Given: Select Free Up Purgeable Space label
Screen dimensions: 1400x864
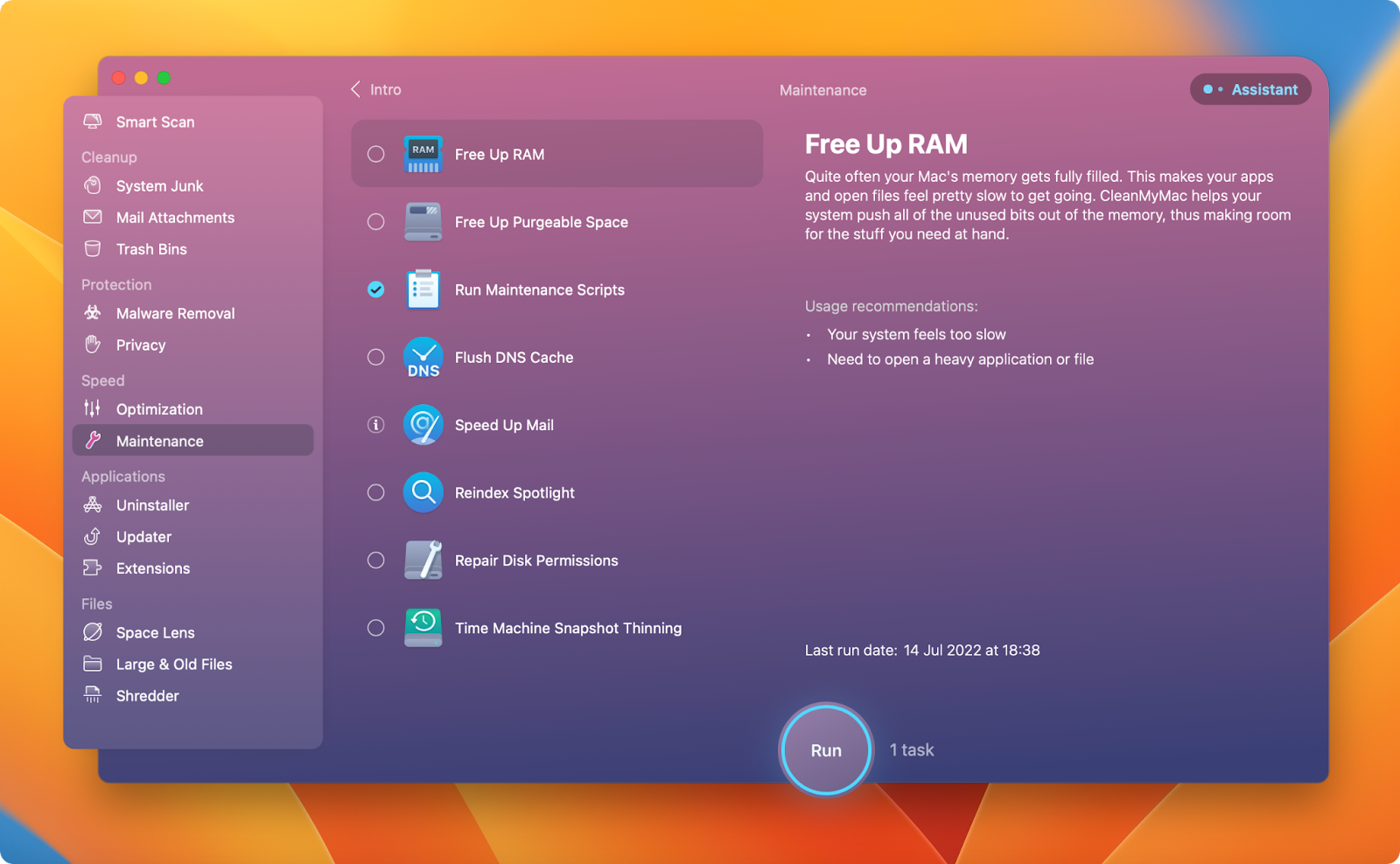Looking at the screenshot, I should [542, 222].
